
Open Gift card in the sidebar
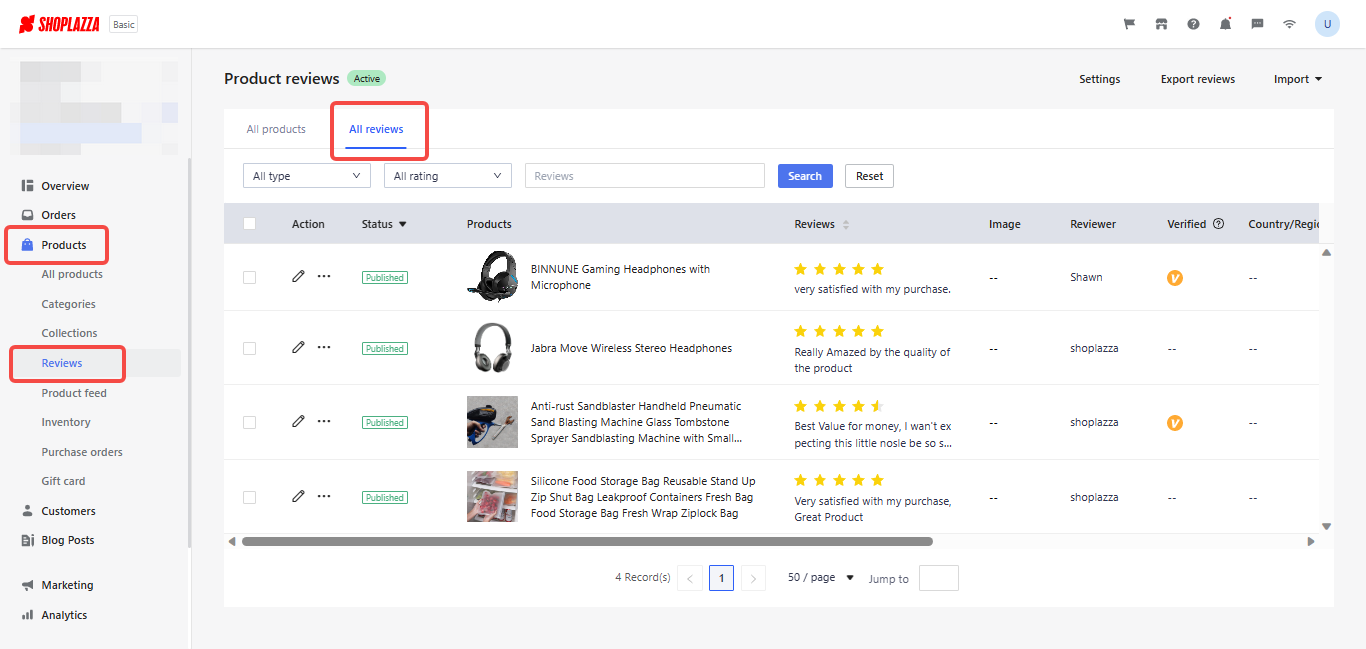tap(63, 481)
